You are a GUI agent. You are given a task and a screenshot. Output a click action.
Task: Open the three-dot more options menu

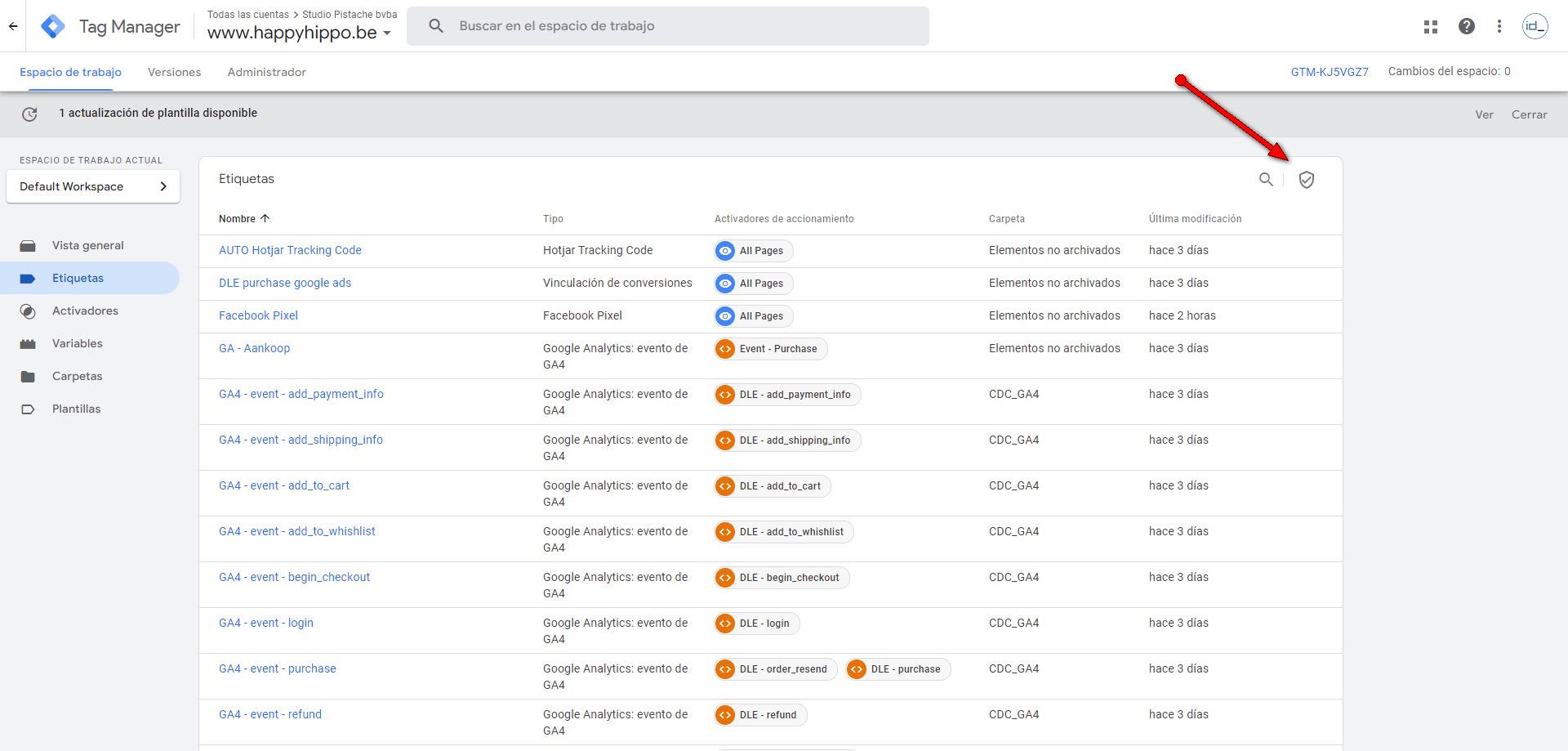coord(1499,26)
